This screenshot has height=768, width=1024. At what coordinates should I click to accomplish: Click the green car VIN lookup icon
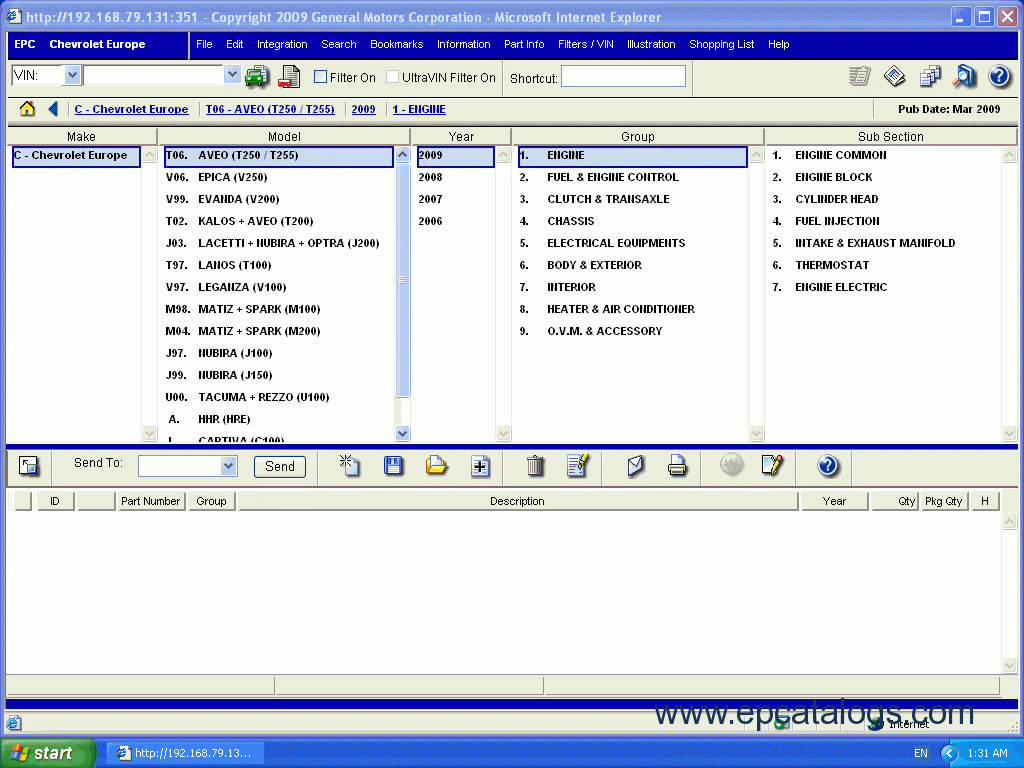click(257, 76)
